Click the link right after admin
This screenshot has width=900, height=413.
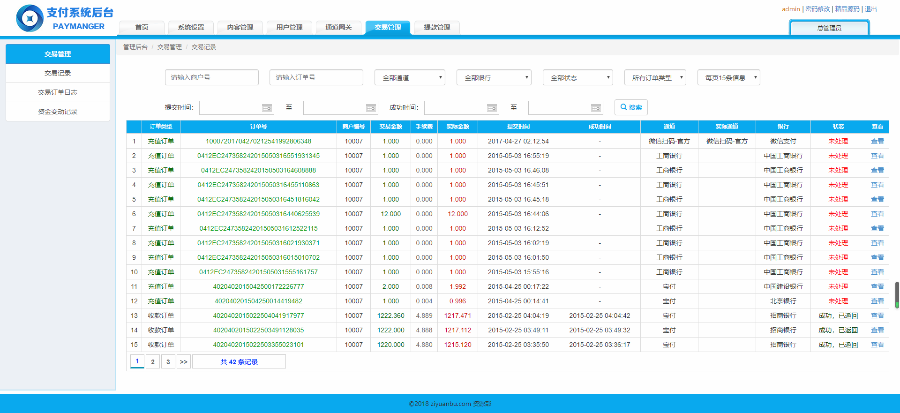click(x=817, y=9)
